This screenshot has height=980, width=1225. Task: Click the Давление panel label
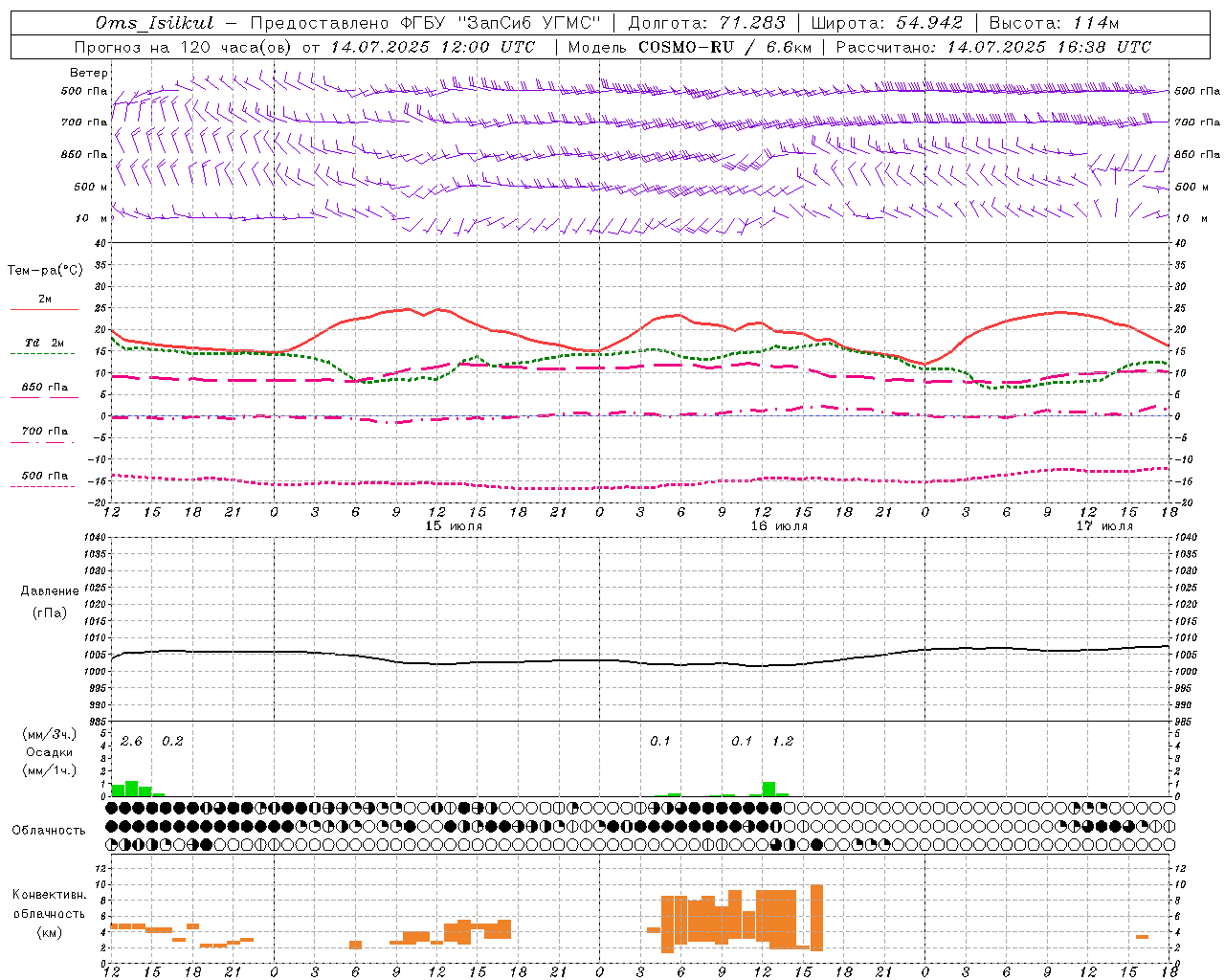pos(49,591)
